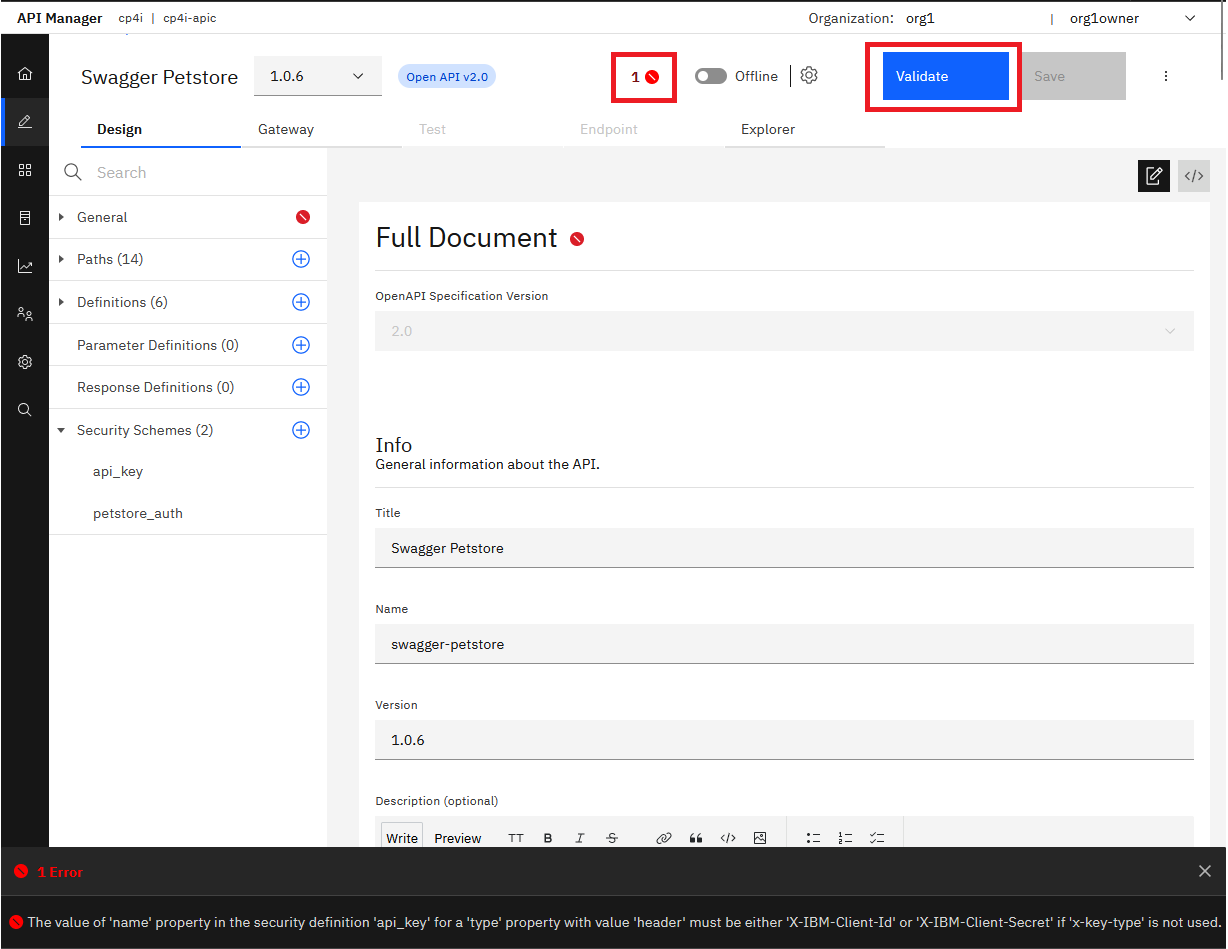Open the 1.0.6 version dropdown
Screen dimensions: 1228x949
(318, 76)
